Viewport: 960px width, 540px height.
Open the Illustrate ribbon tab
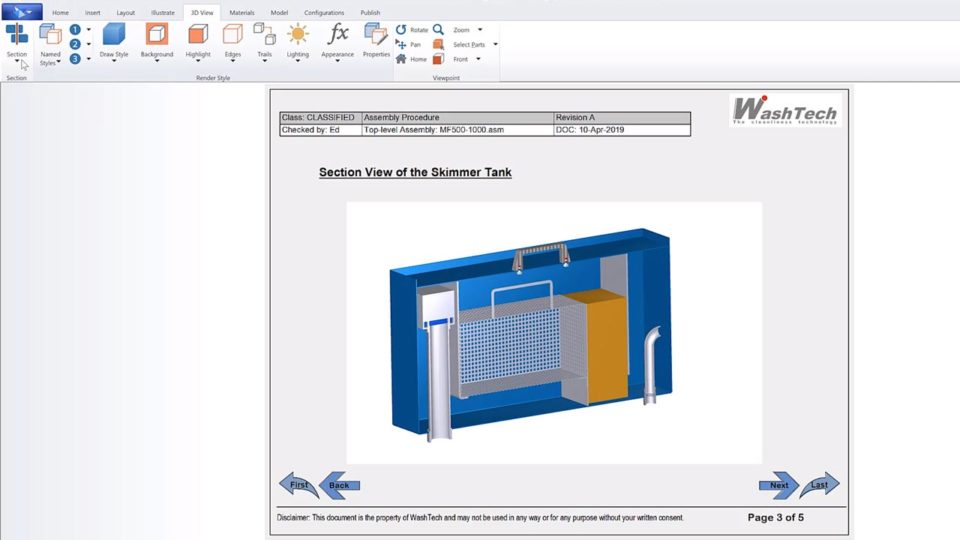tap(162, 13)
